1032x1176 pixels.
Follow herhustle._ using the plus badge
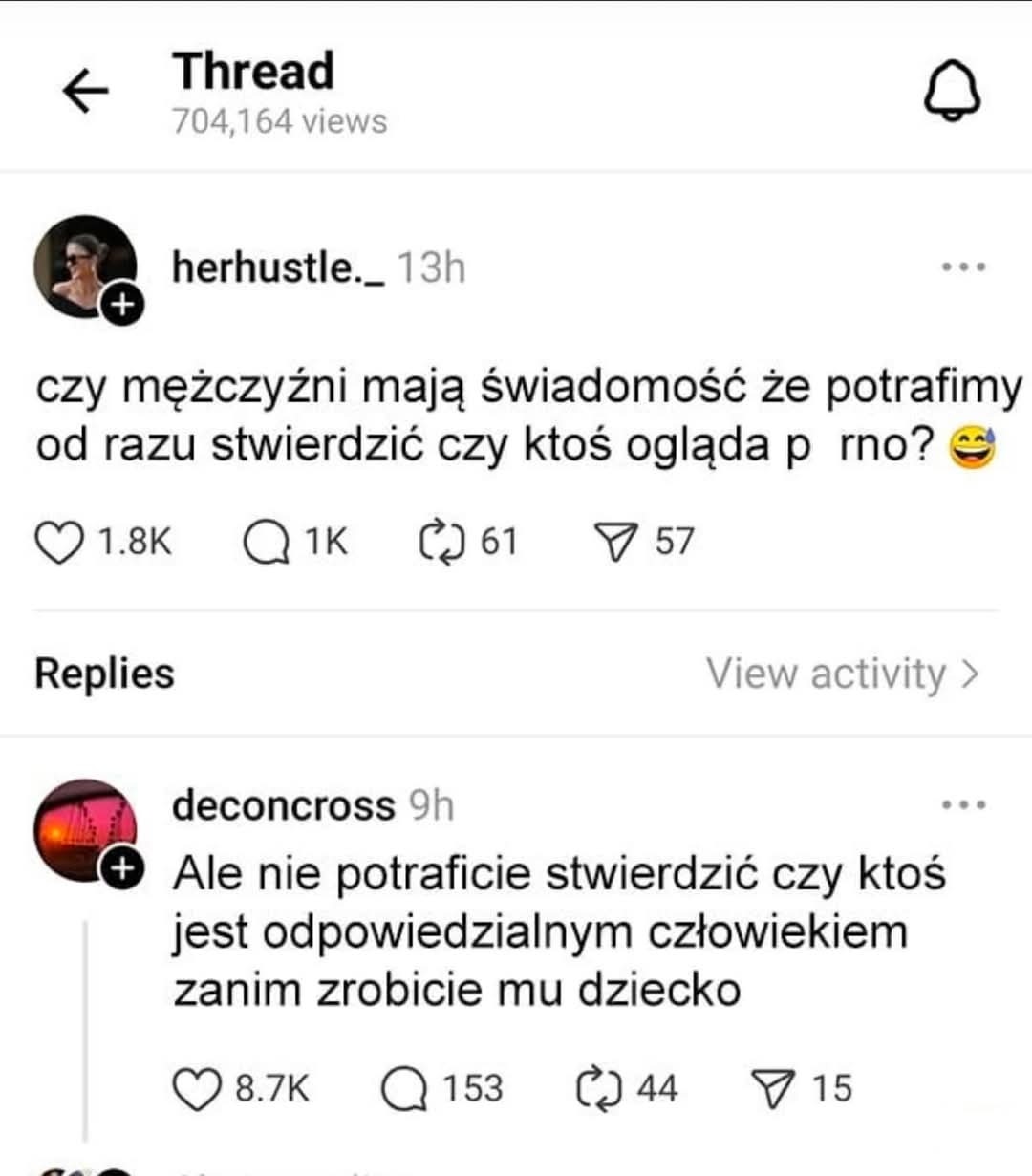123,305
